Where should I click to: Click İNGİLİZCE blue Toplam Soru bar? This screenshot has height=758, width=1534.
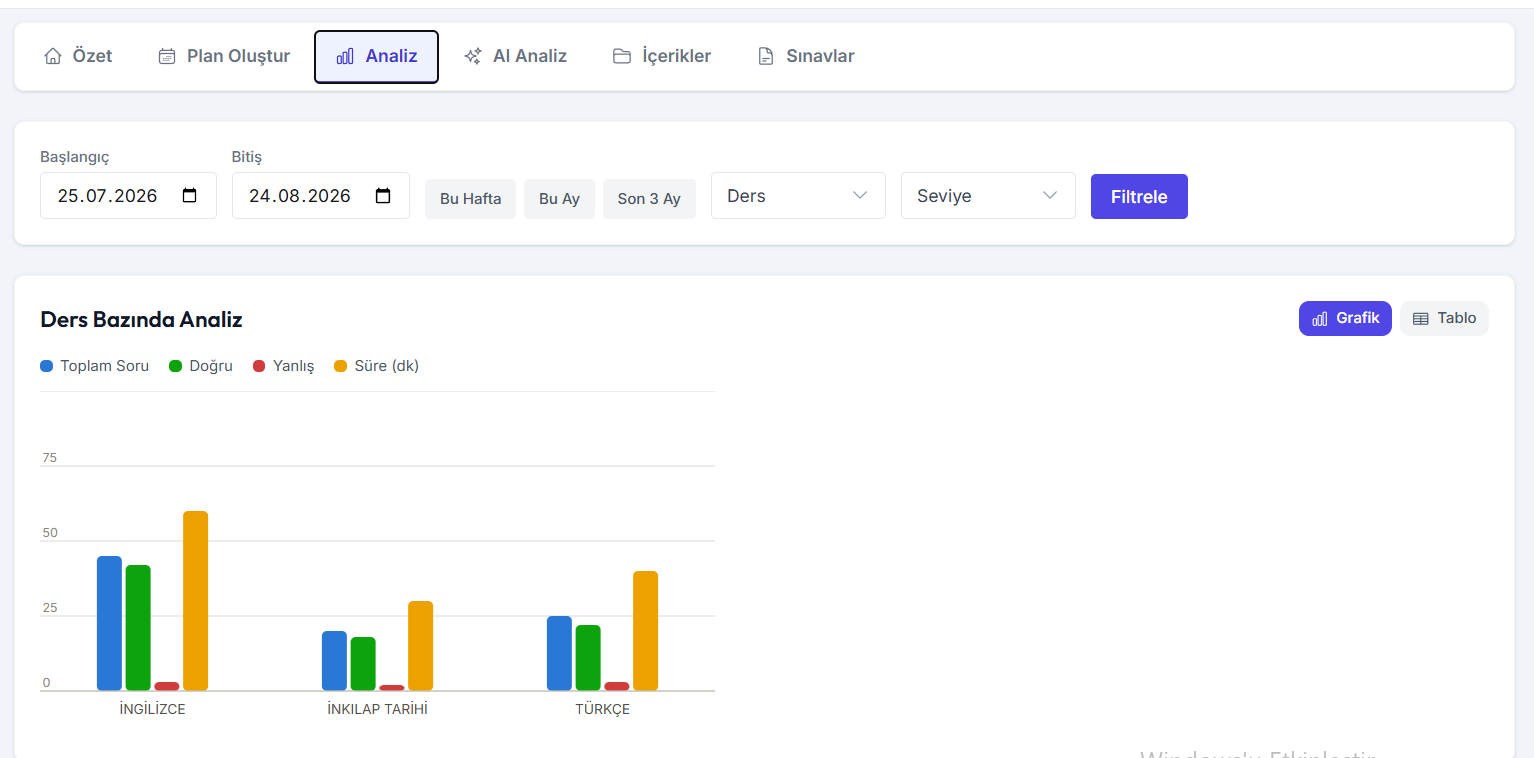109,623
